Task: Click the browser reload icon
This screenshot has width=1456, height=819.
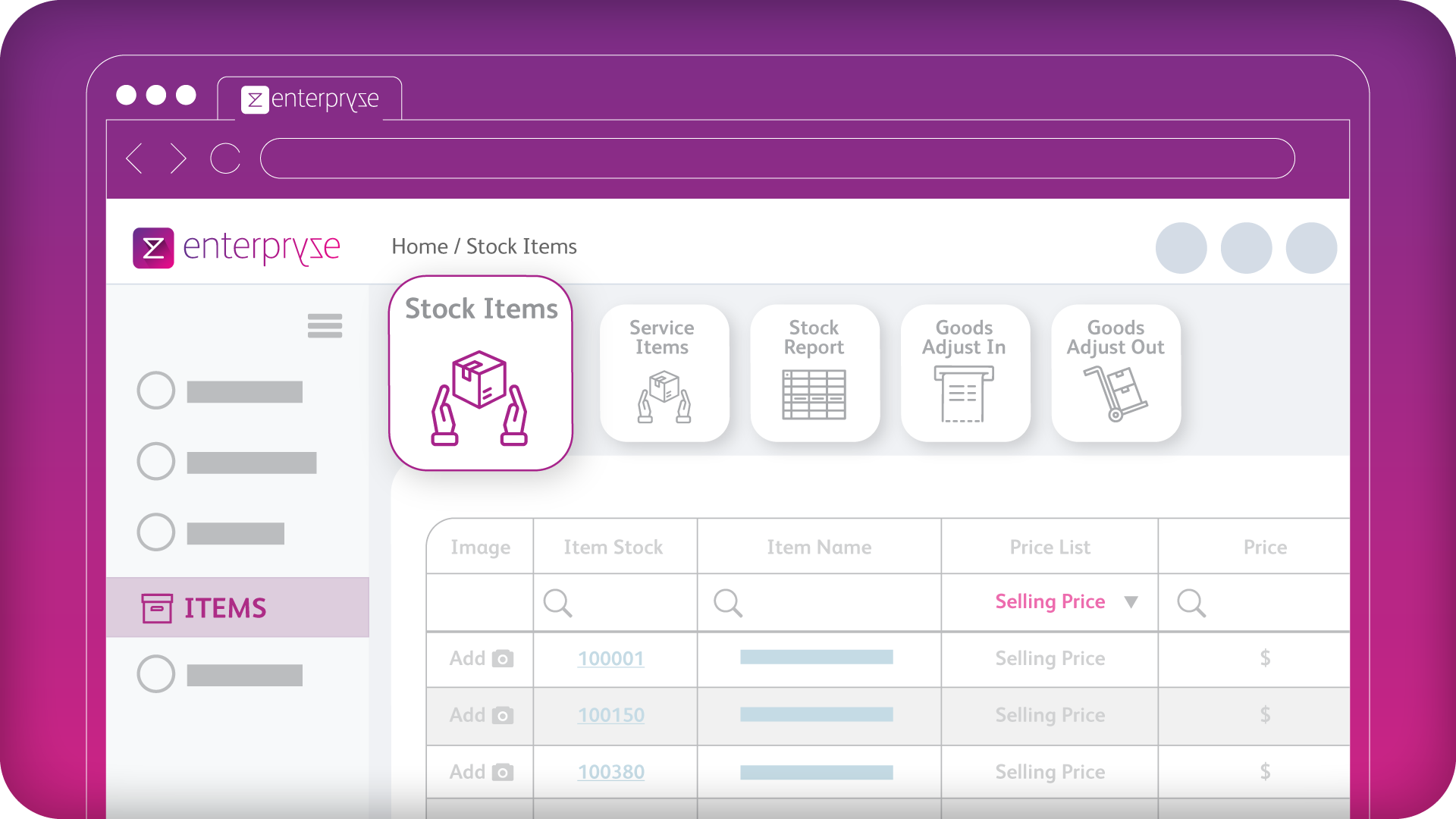Action: (225, 158)
